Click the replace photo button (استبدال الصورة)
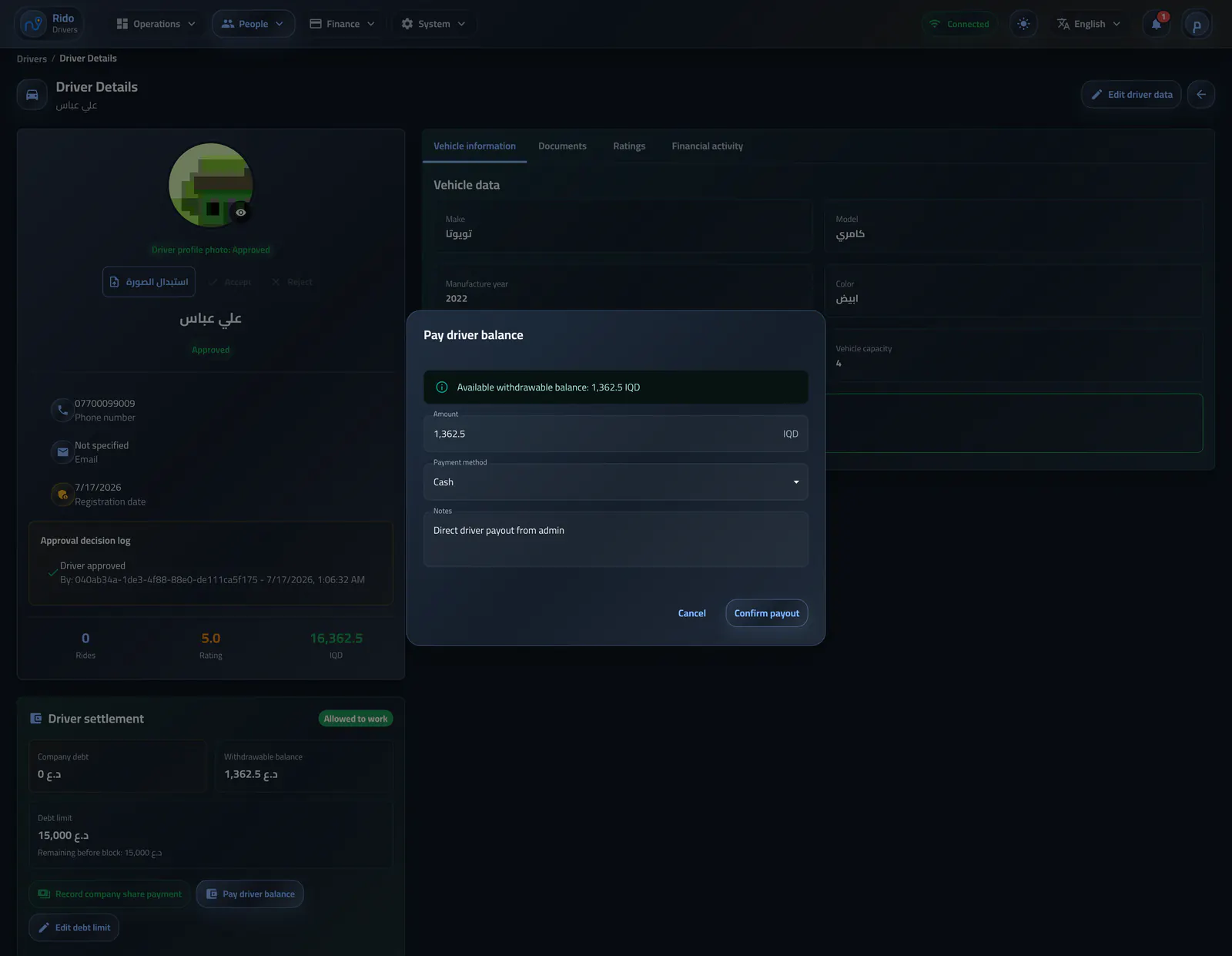 point(149,282)
